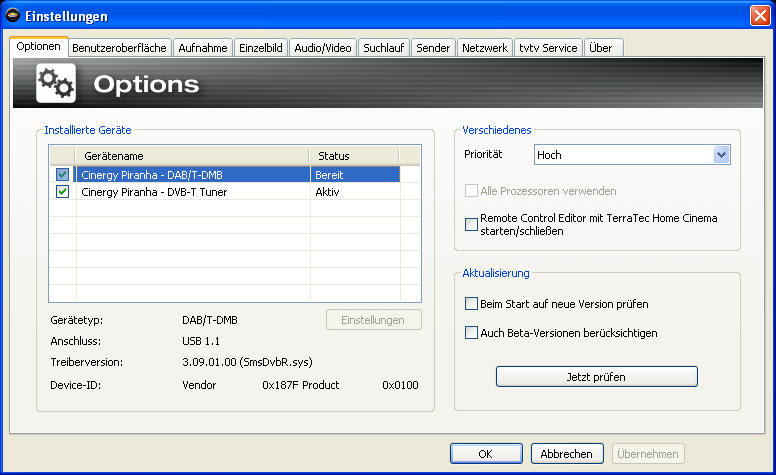776x475 pixels.
Task: Sort device list by Gerätename column header
Action: tap(190, 156)
